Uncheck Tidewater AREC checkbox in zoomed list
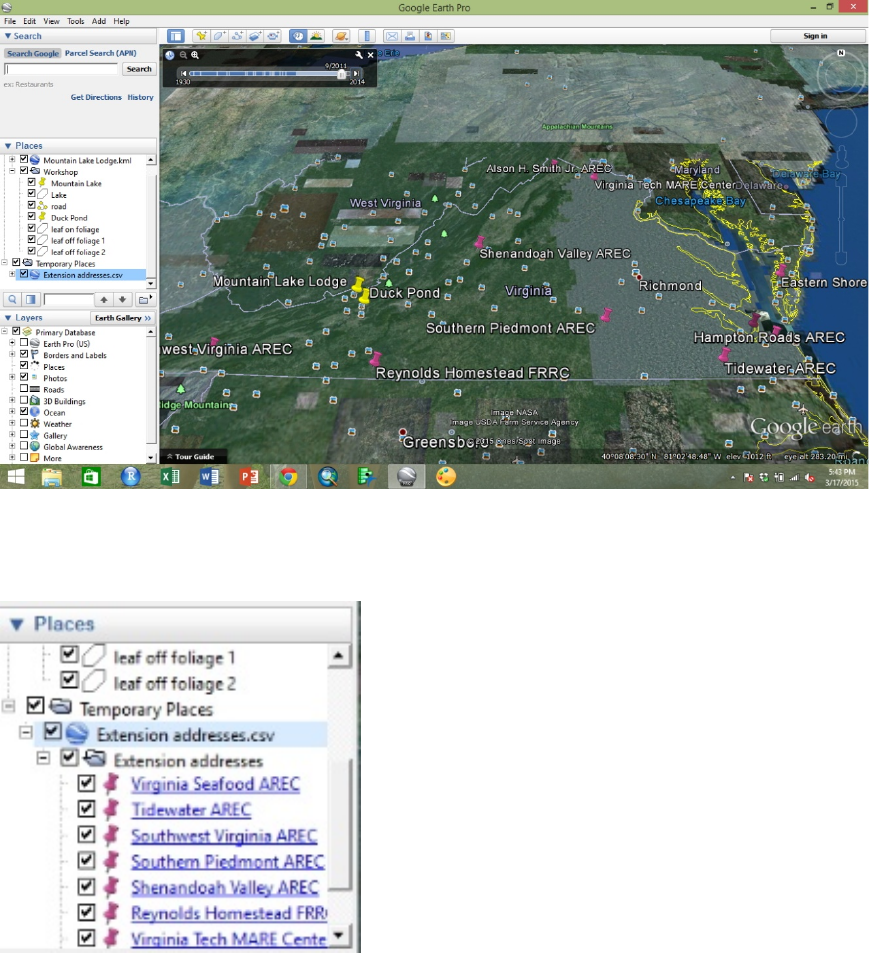This screenshot has height=953, width=869. click(x=86, y=808)
